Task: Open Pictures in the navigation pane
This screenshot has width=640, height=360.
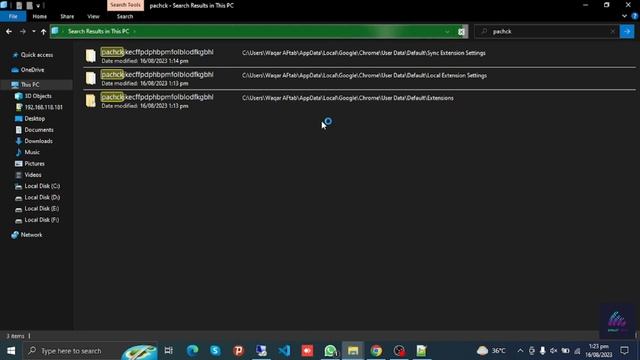Action: [x=34, y=164]
